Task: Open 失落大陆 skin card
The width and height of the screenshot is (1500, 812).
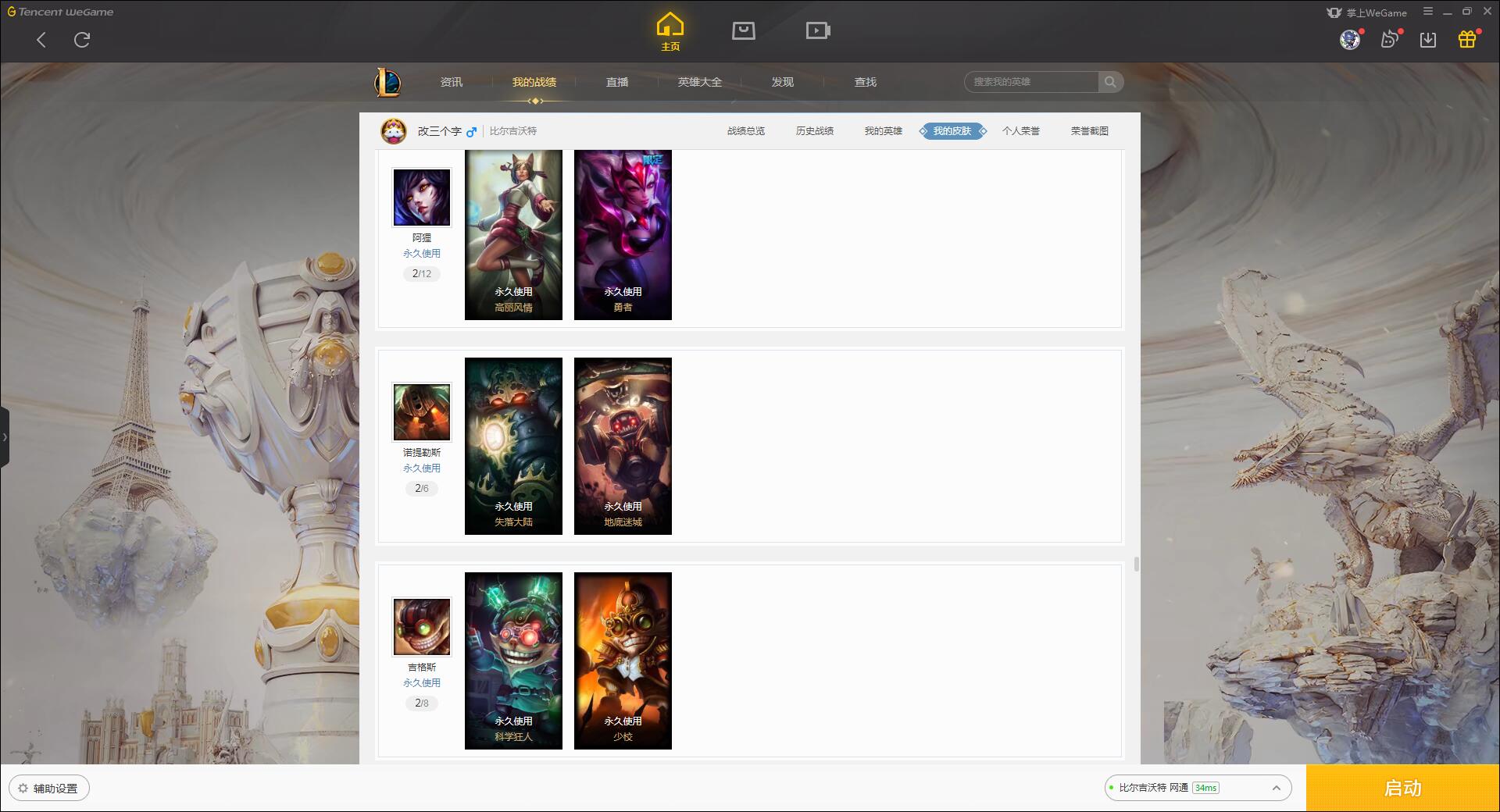Action: tap(513, 447)
